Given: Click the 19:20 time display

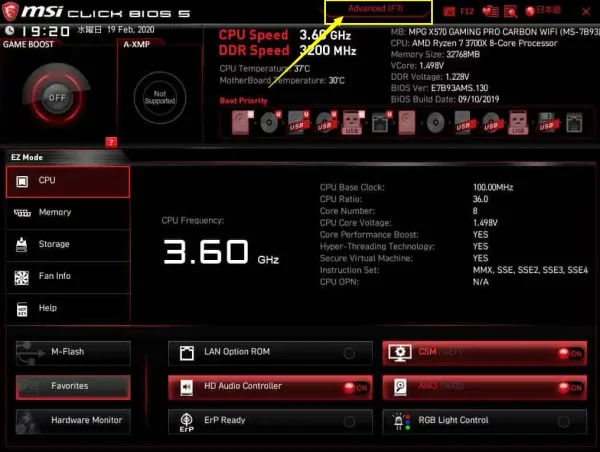Looking at the screenshot, I should (x=46, y=31).
